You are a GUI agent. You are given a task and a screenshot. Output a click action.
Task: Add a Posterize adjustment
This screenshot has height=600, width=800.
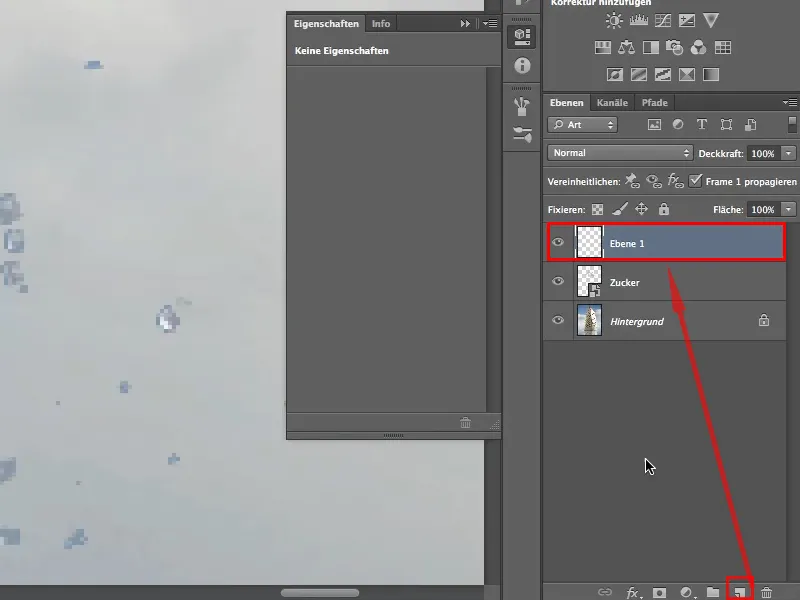[x=639, y=74]
